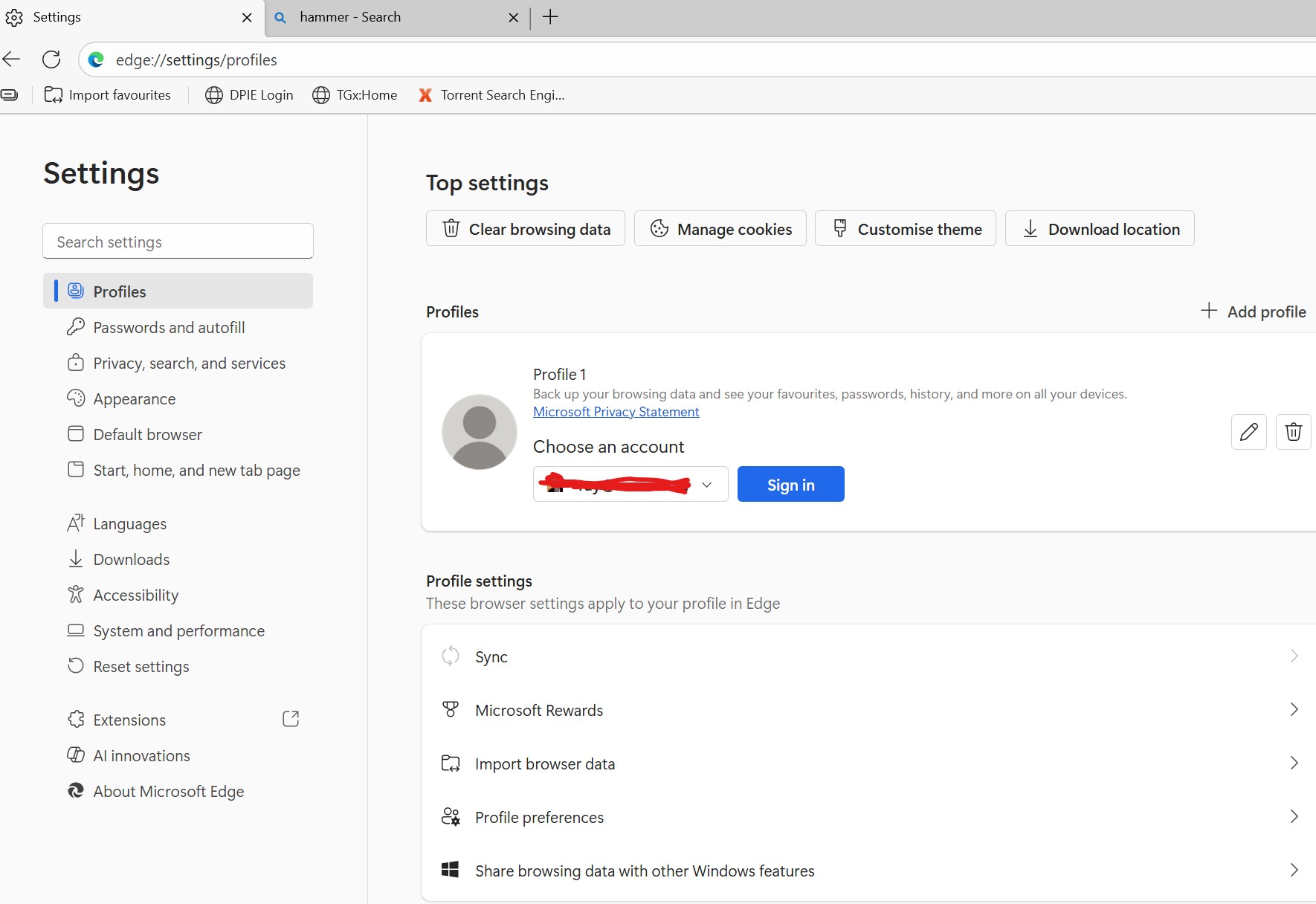This screenshot has height=904, width=1316.
Task: Click the Clear browsing data button
Action: click(526, 229)
